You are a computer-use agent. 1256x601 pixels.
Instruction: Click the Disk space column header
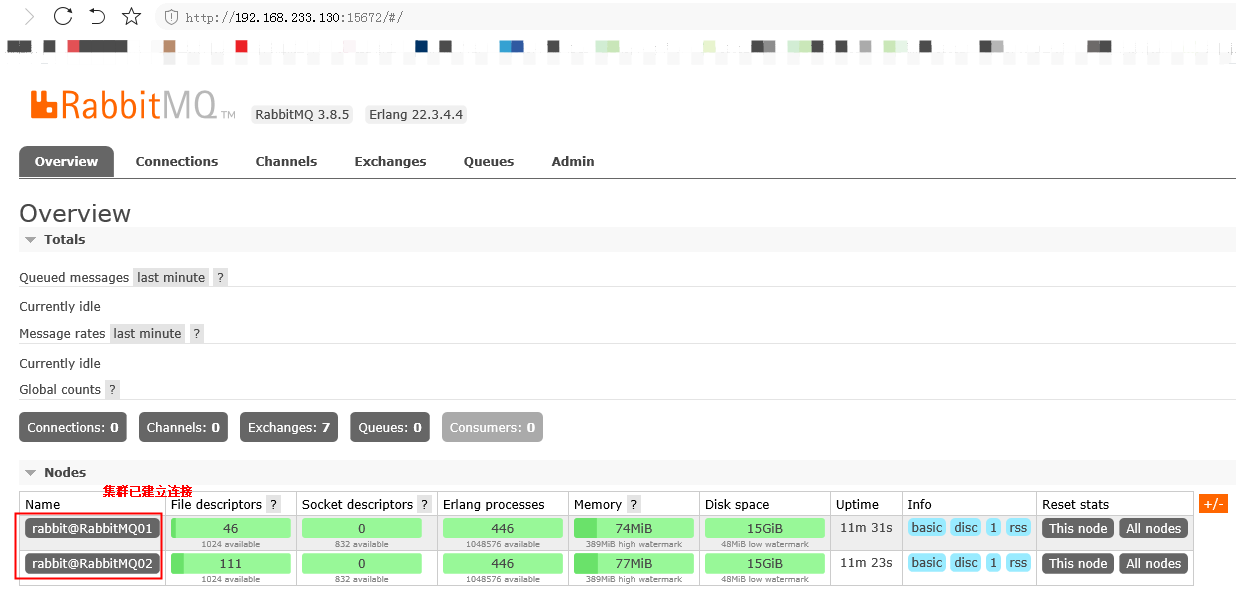pos(737,505)
